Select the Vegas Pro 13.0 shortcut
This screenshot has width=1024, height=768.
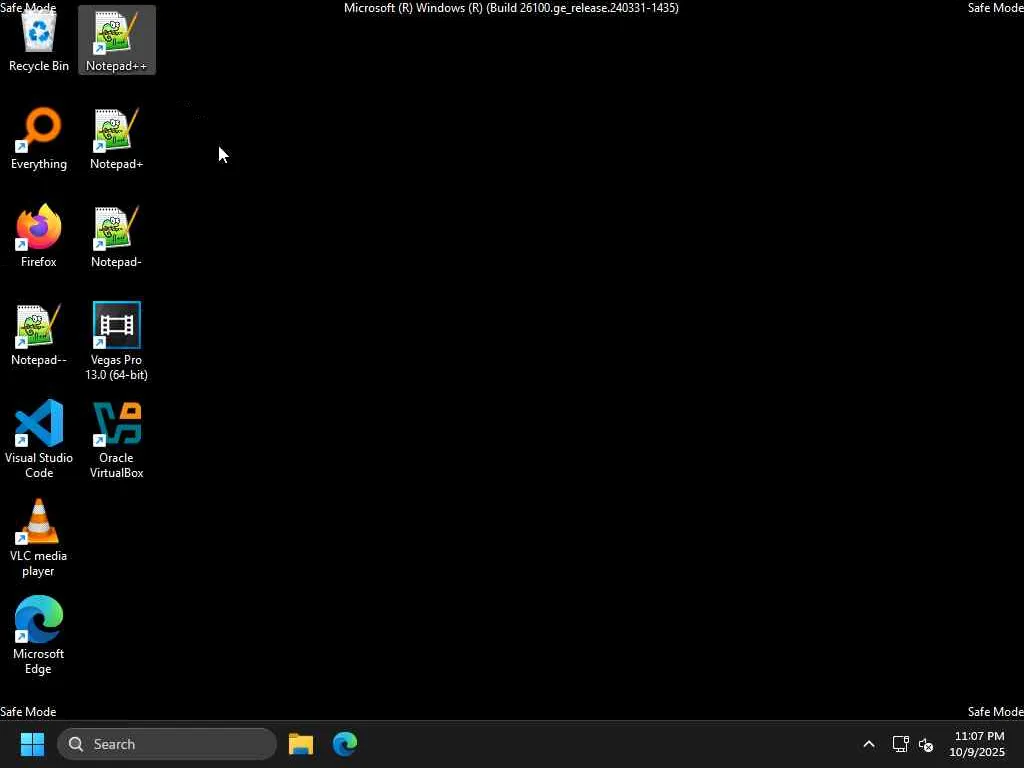pyautogui.click(x=117, y=341)
